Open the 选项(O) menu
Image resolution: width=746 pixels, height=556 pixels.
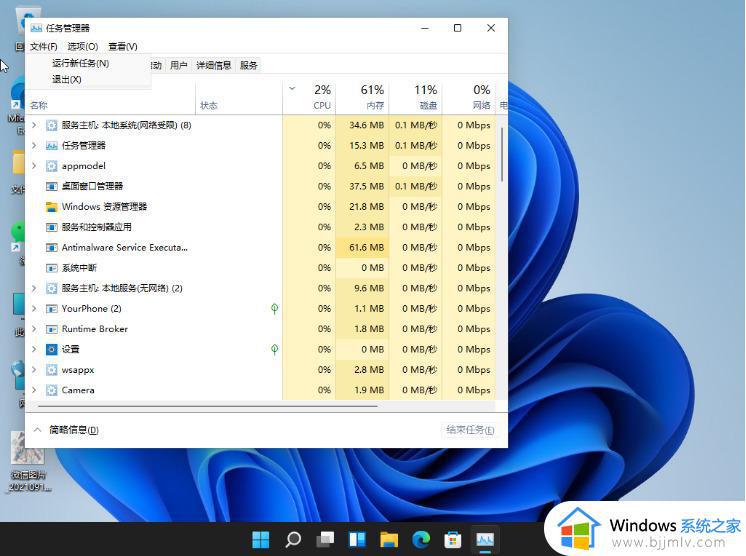pyautogui.click(x=83, y=46)
